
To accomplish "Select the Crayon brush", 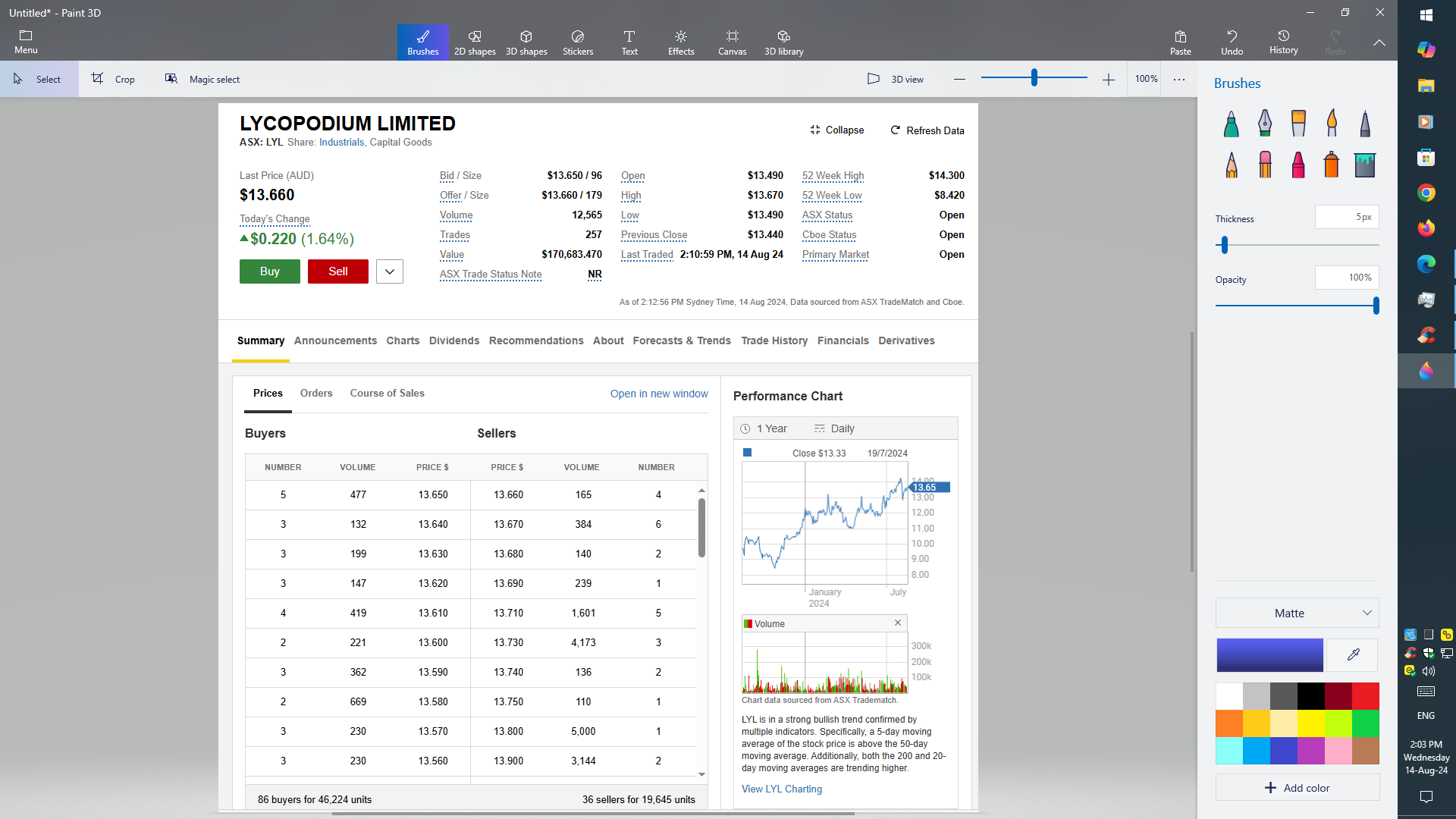I will (x=1298, y=164).
